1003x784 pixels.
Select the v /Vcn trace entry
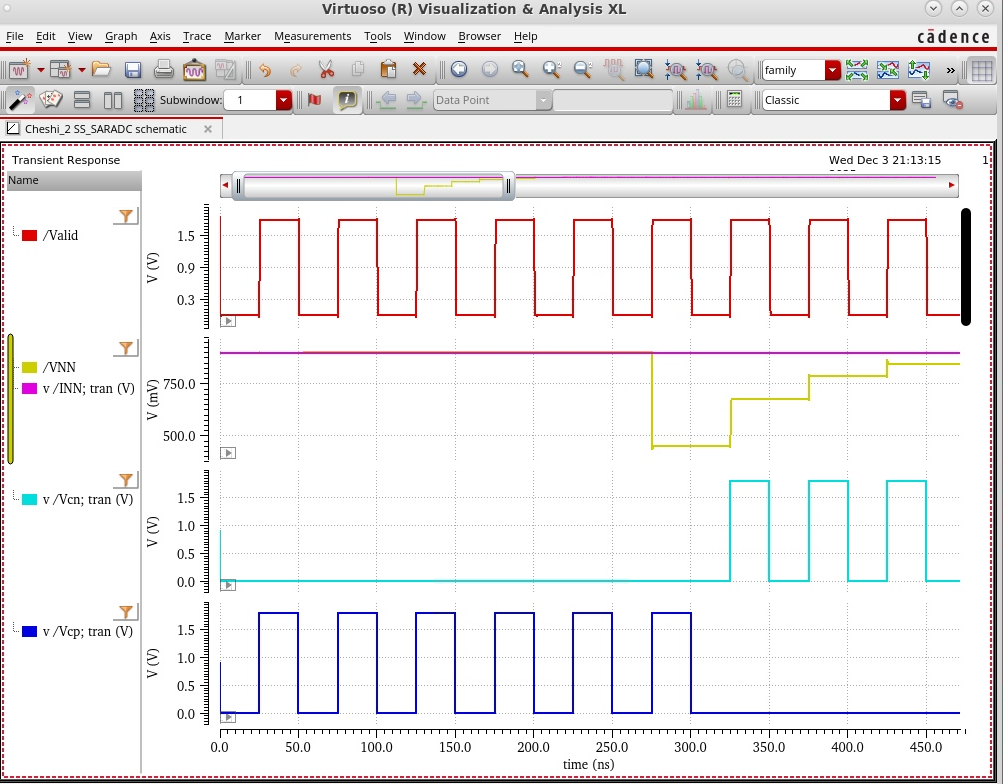coord(88,499)
